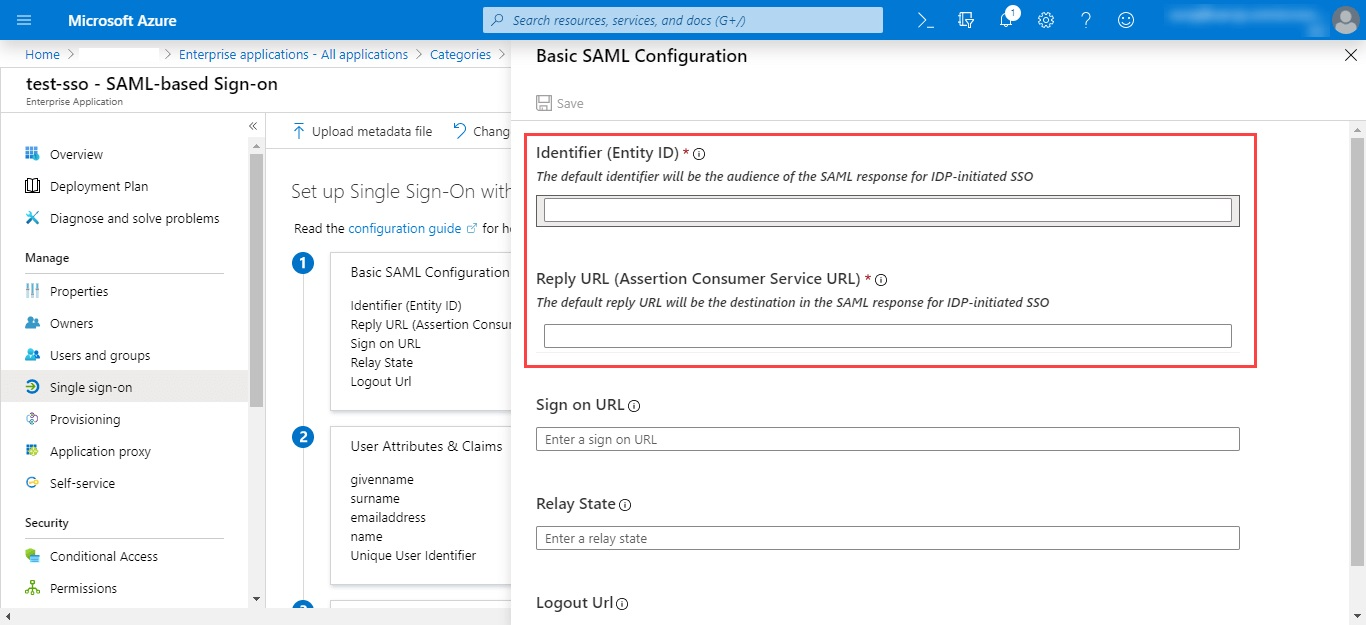This screenshot has height=625, width=1366.
Task: Click Upload metadata file
Action: (x=362, y=131)
